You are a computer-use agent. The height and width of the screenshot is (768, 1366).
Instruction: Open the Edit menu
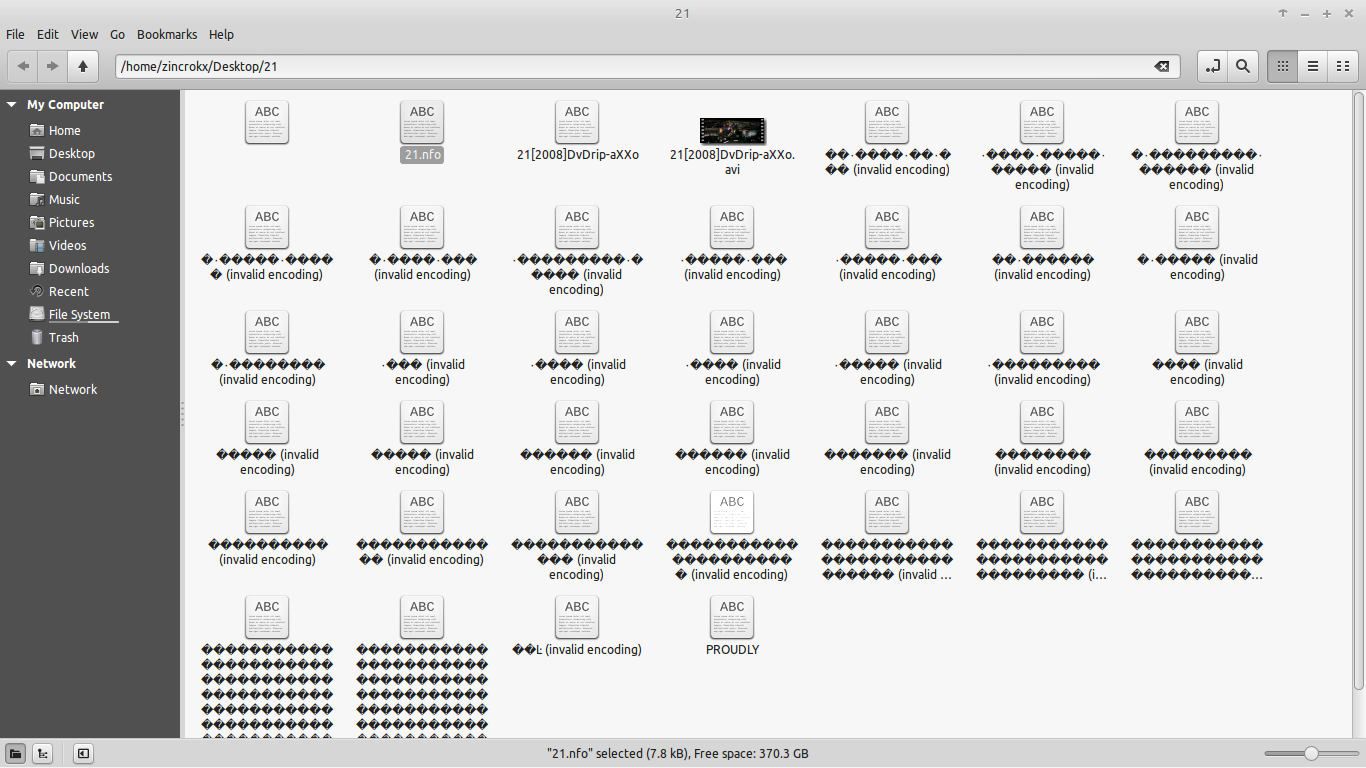(48, 34)
